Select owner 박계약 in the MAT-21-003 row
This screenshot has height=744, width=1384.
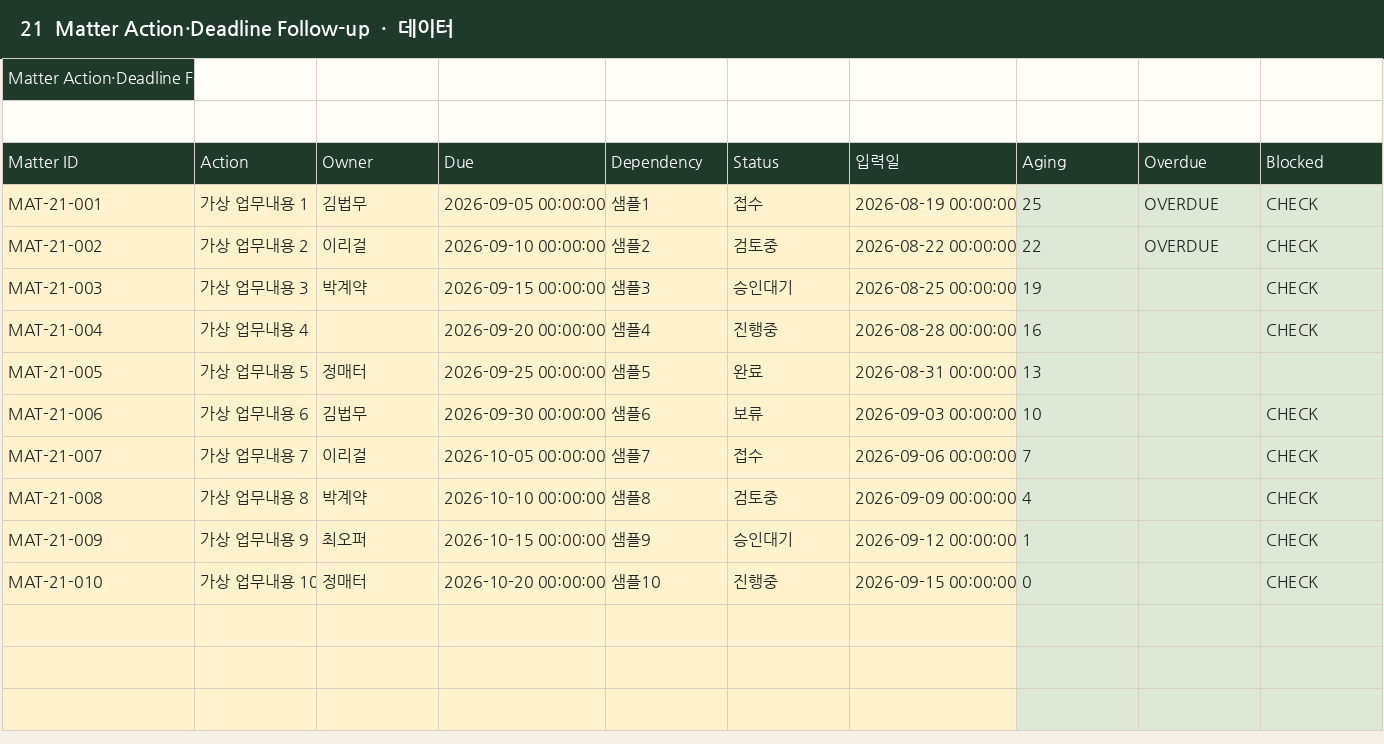(x=377, y=289)
